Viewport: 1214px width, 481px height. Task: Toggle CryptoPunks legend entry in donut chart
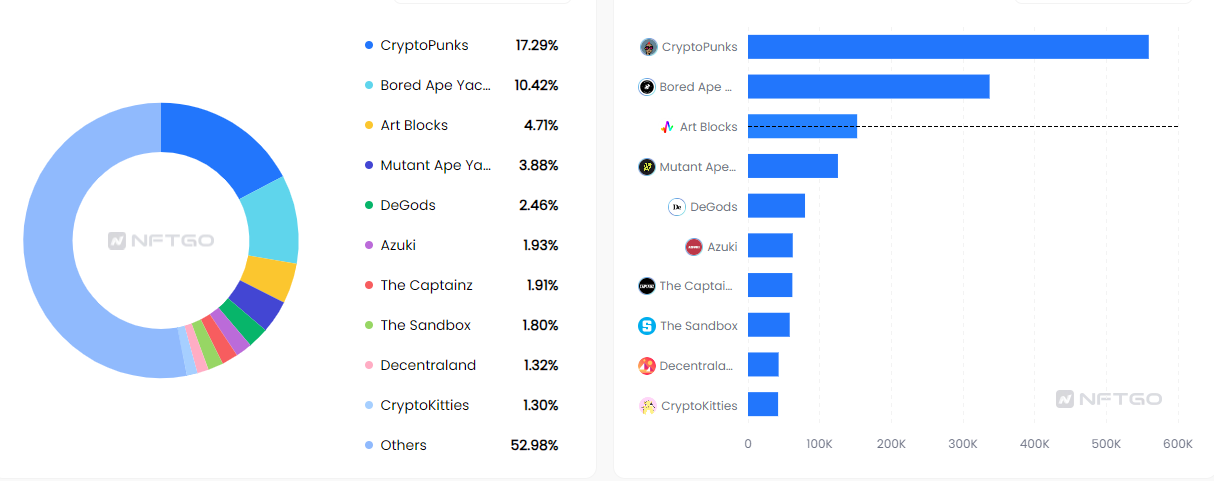[x=424, y=45]
